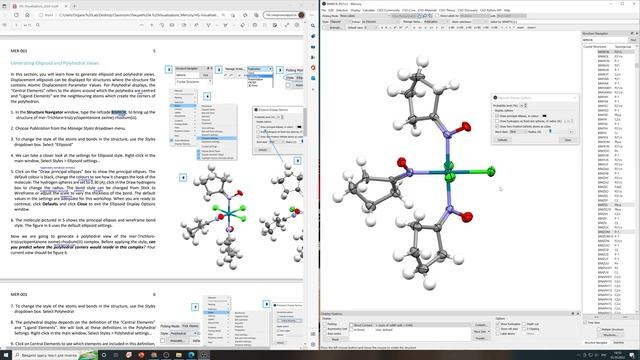640x360 pixels.
Task: Toggle the Tree View checkbox
Action: (x=585, y=322)
